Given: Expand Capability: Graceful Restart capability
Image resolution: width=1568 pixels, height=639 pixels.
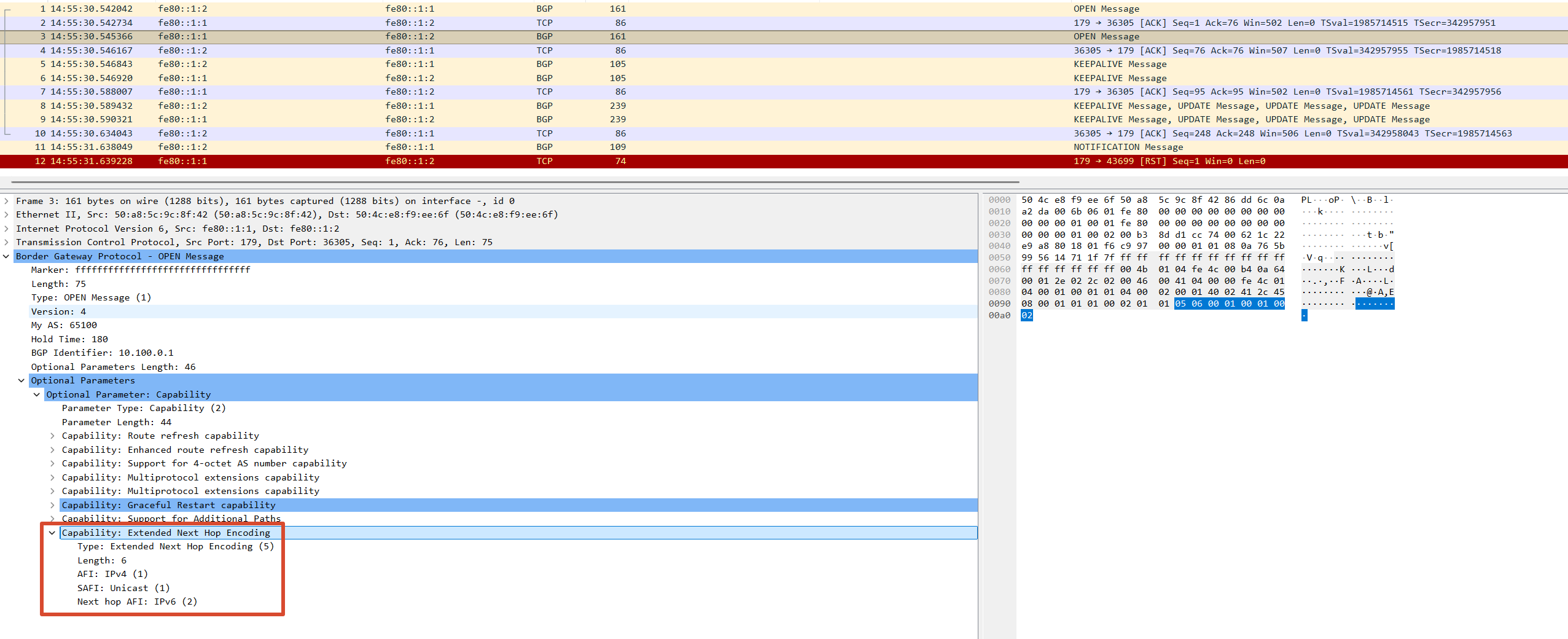Looking at the screenshot, I should [52, 505].
